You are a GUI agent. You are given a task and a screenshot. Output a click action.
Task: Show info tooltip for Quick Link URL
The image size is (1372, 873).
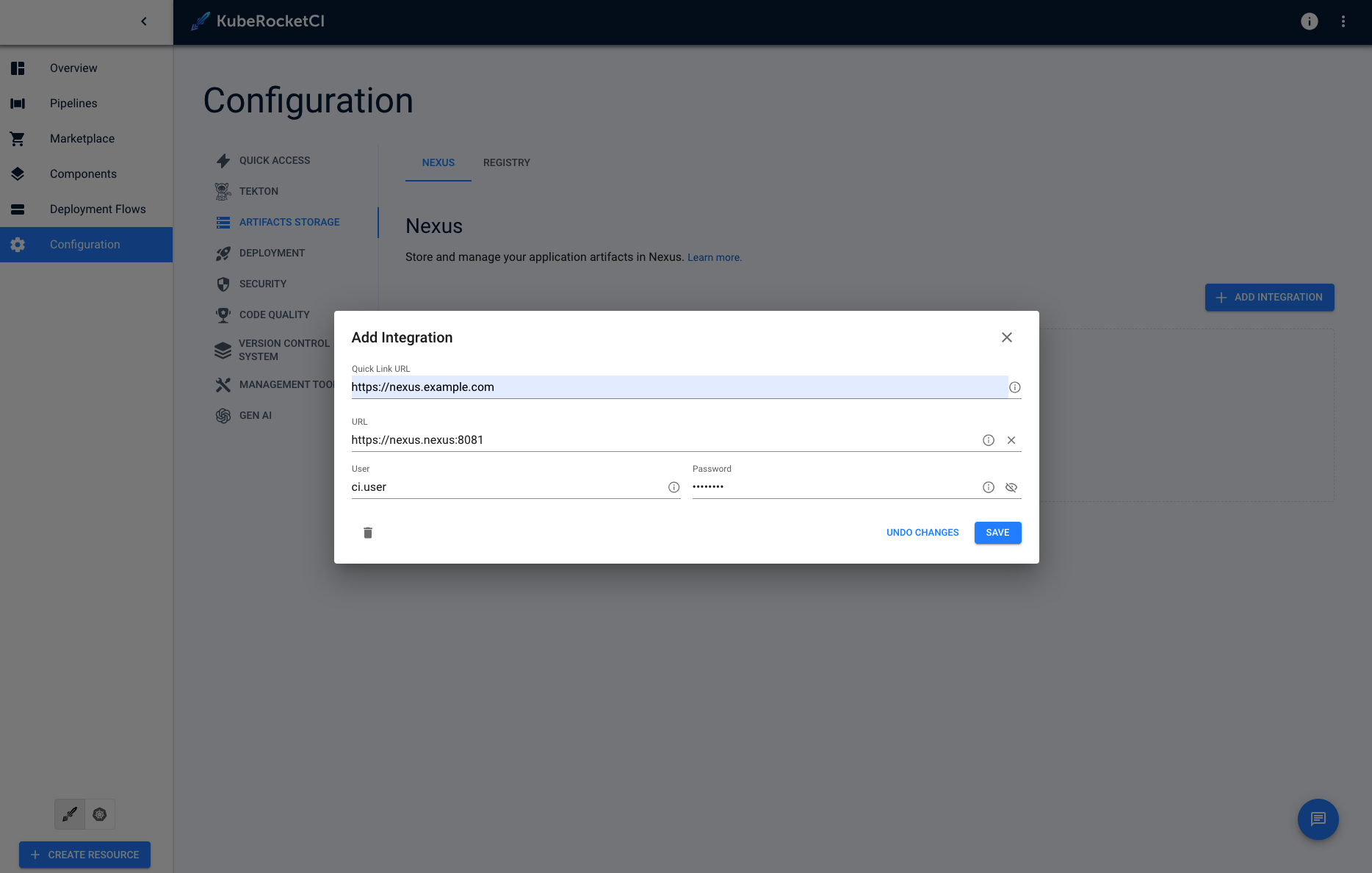(1014, 387)
